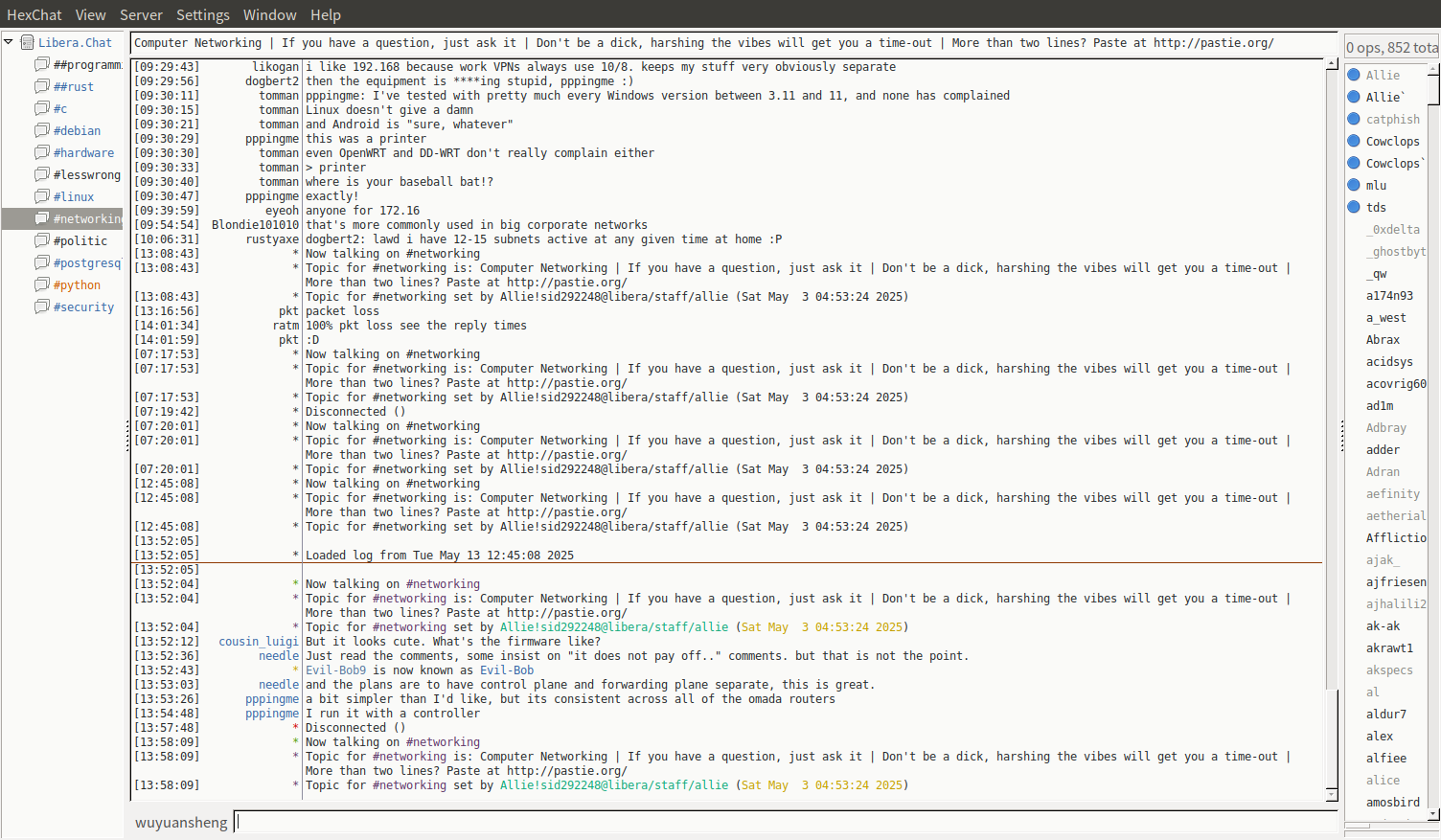Screen dimensions: 1441x840
Task: Click the Libera.Chat server network icon
Action: pos(28,42)
